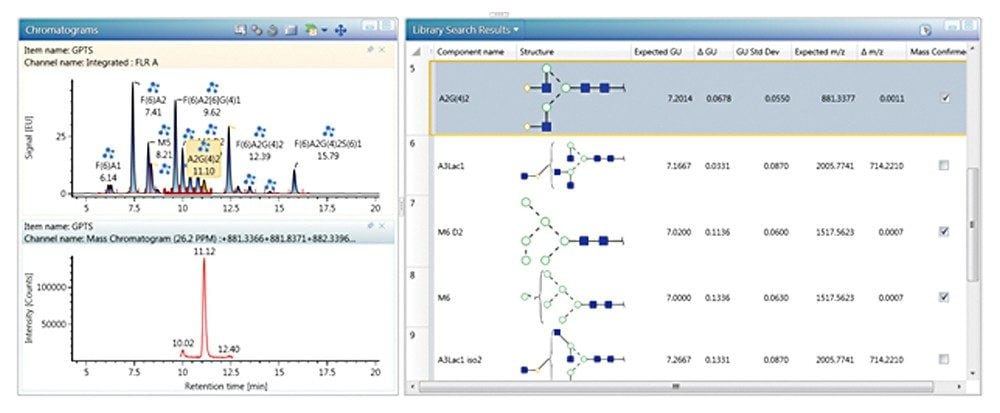Image resolution: width=1000 pixels, height=413 pixels.
Task: Click the highlighted A2G(4)2 11.10 peak label
Action: pos(203,158)
